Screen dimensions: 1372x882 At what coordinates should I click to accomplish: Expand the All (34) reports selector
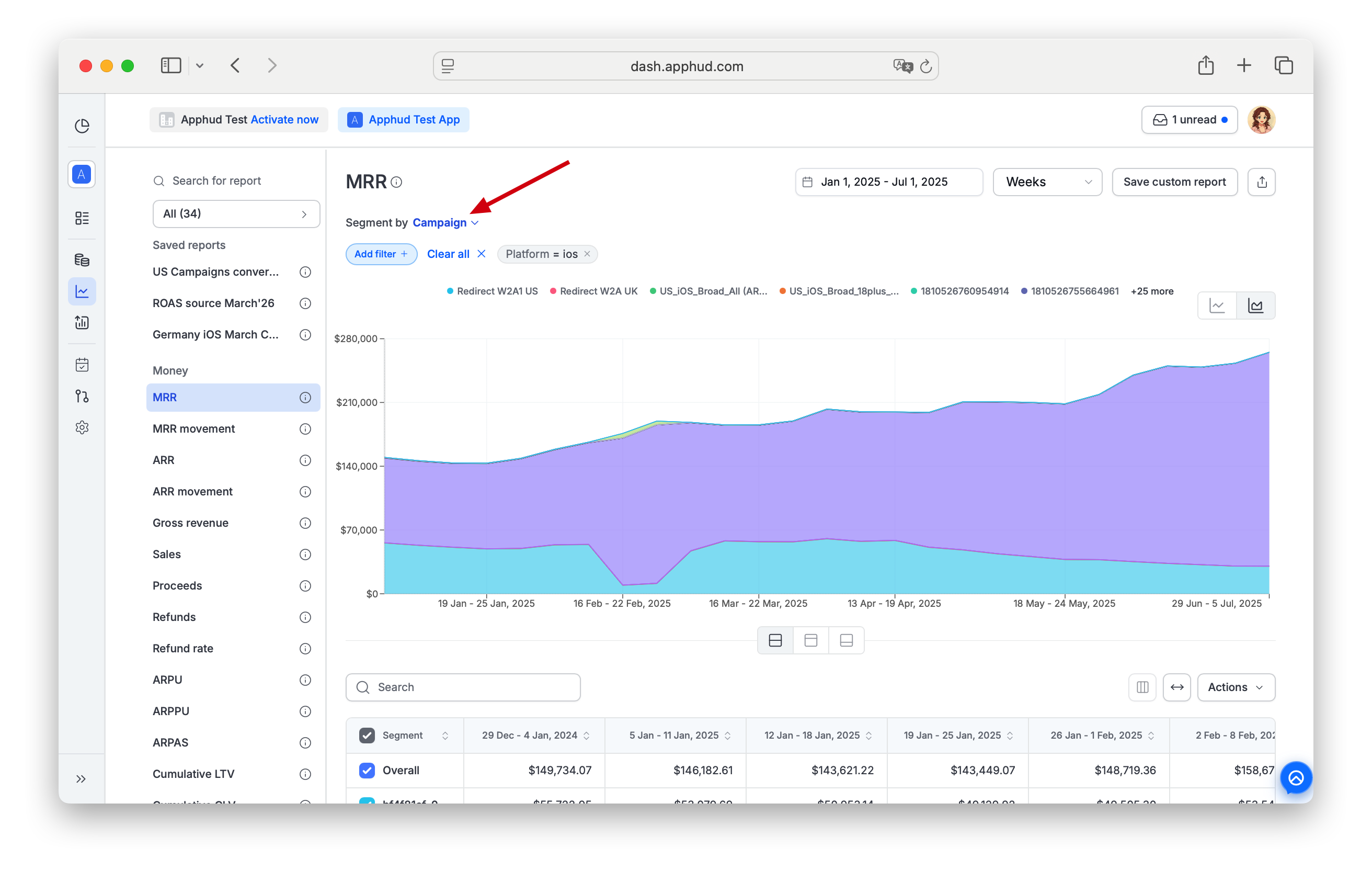[x=236, y=213]
